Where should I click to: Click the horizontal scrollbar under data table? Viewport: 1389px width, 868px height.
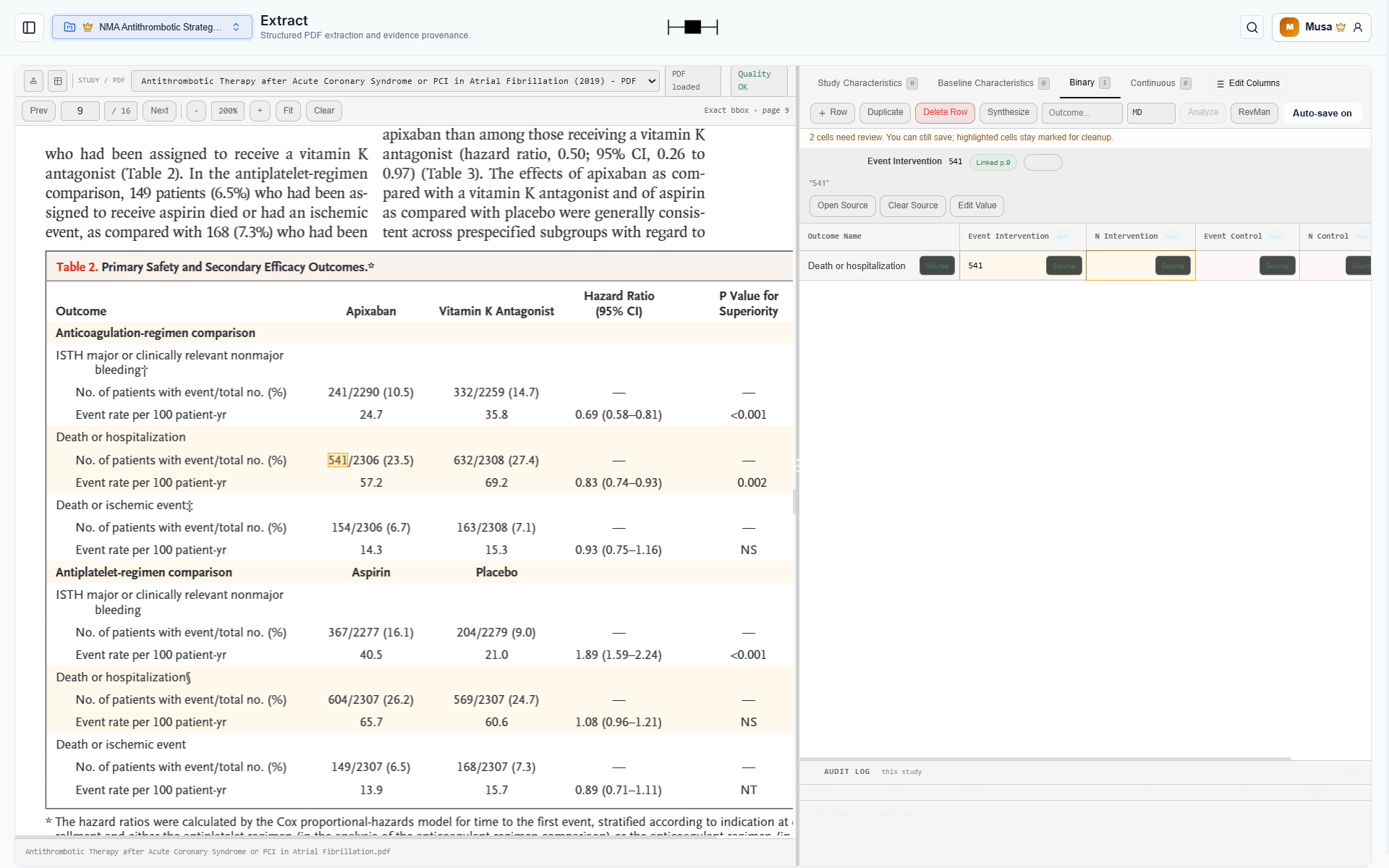pyautogui.click(x=1045, y=759)
